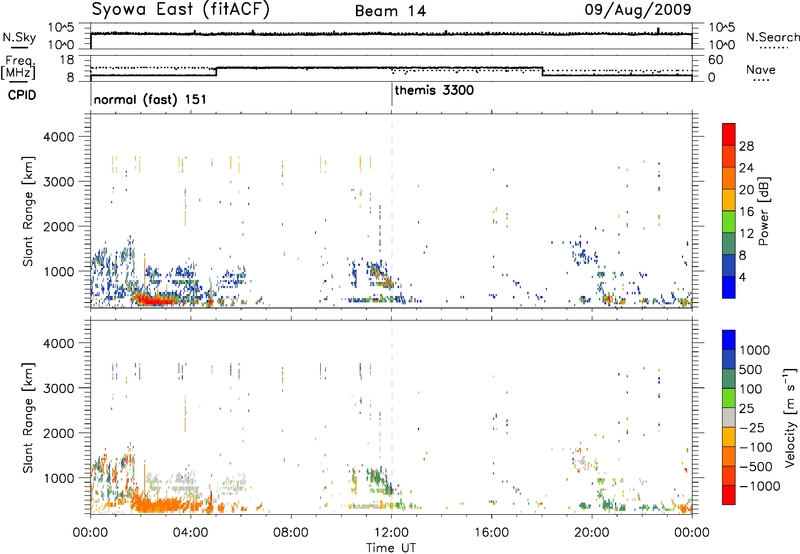Viewport: 800px width, 554px height.
Task: Click the 16:00 time tick label
Action: pos(491,533)
